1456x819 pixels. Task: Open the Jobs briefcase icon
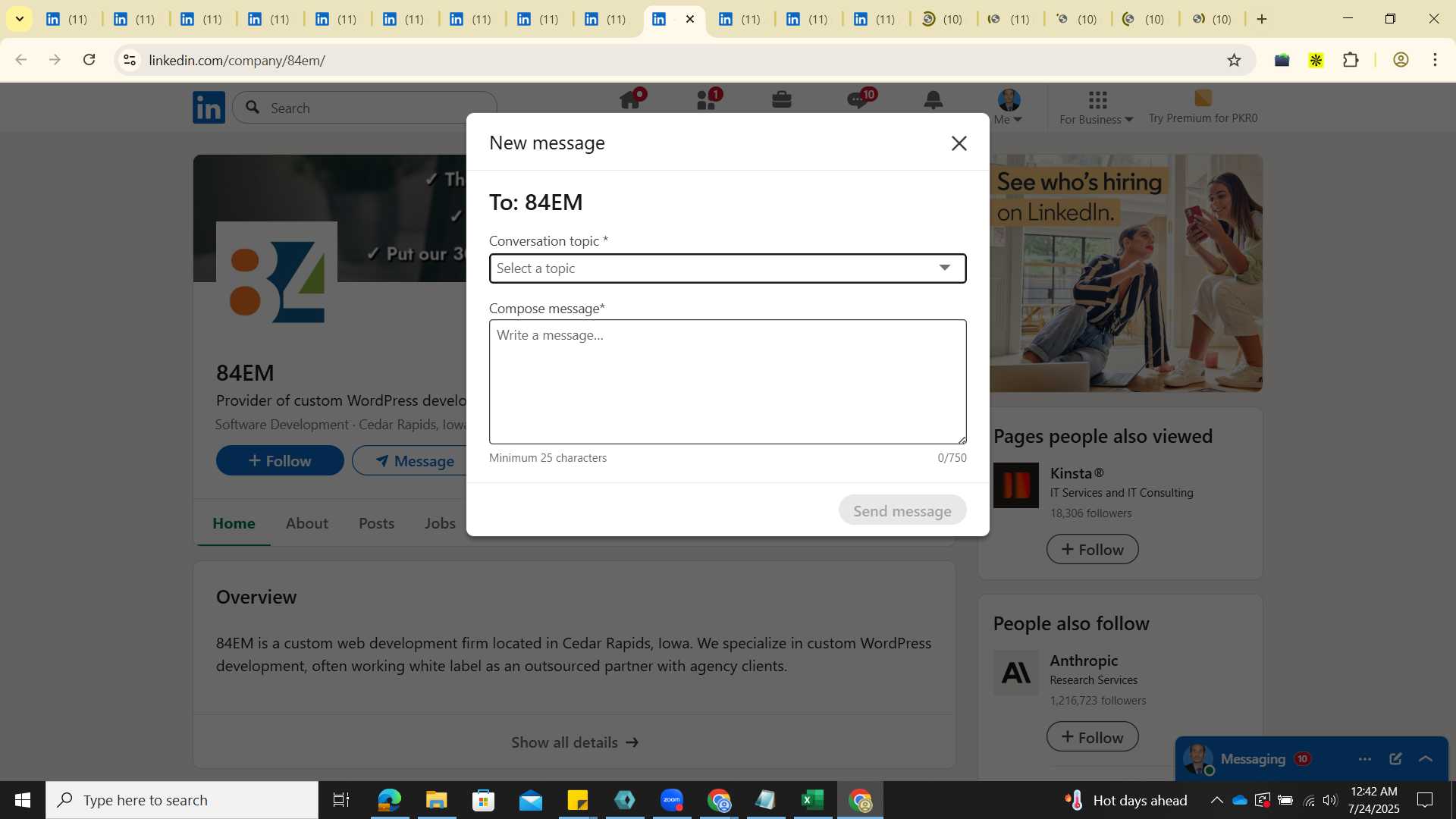coord(782,99)
